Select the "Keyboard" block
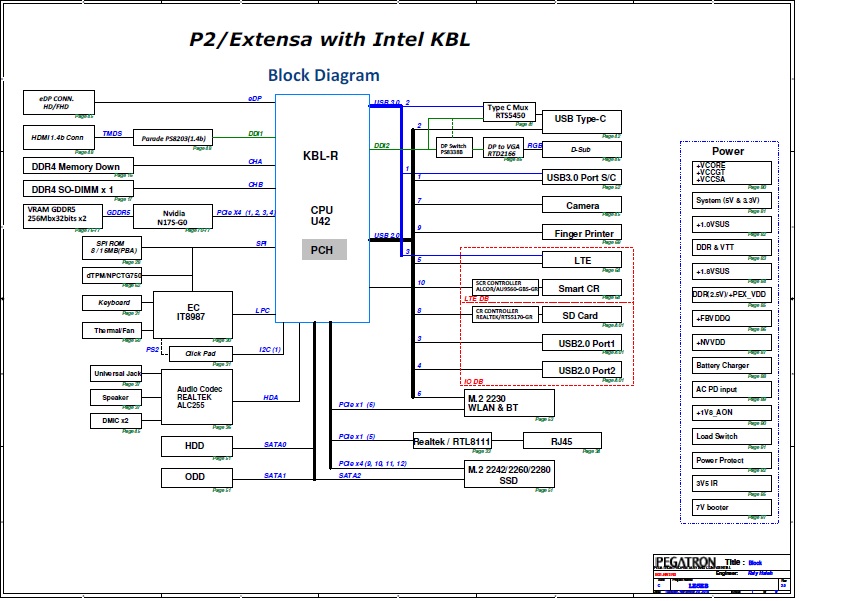This screenshot has height=601, width=851. pyautogui.click(x=112, y=302)
